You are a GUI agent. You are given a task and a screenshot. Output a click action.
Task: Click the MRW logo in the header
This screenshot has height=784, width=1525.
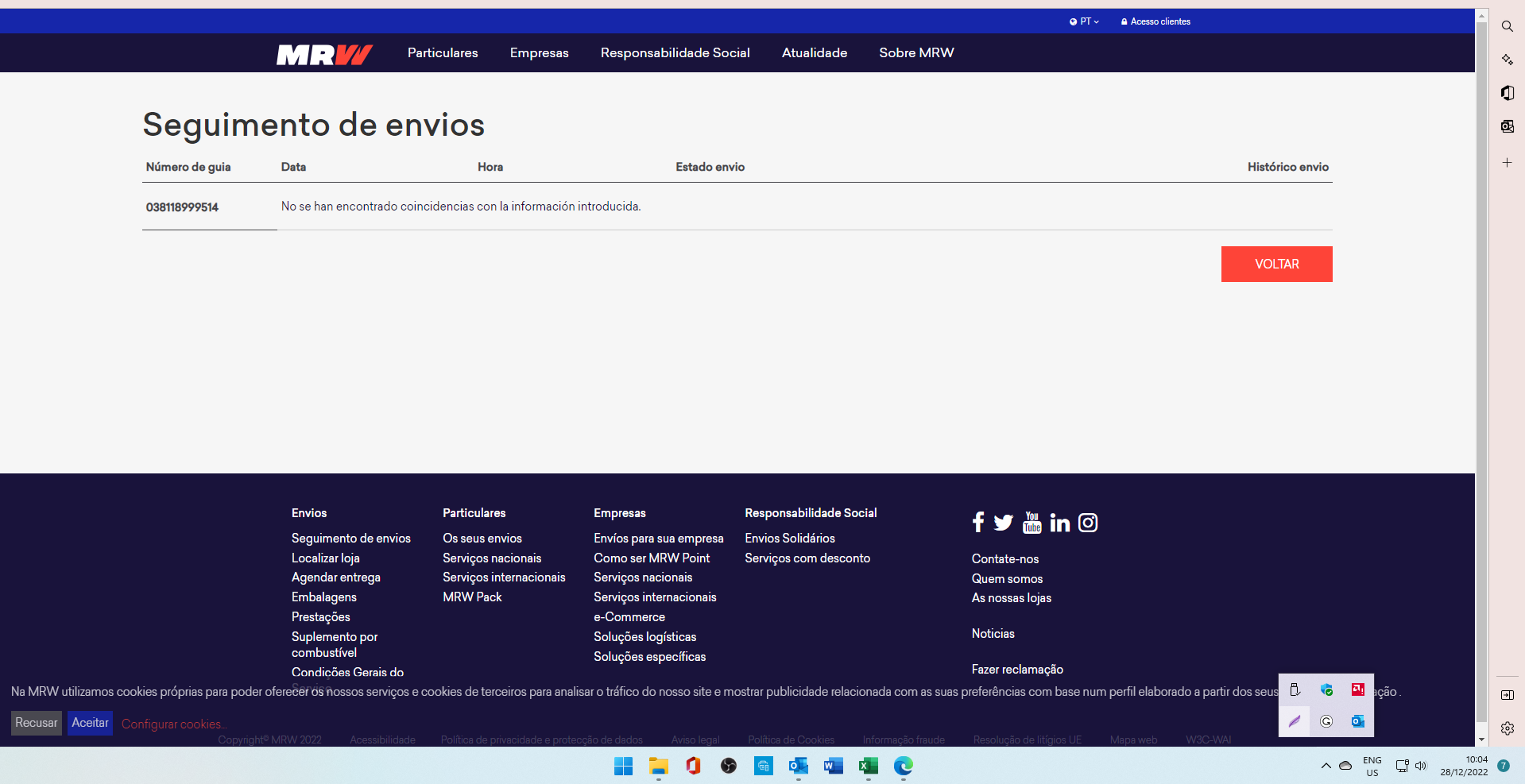tap(323, 54)
